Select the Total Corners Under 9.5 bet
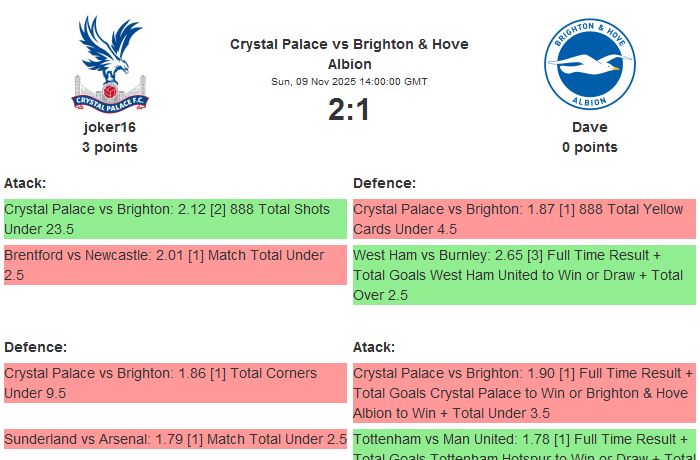This screenshot has width=700, height=460. [175, 383]
